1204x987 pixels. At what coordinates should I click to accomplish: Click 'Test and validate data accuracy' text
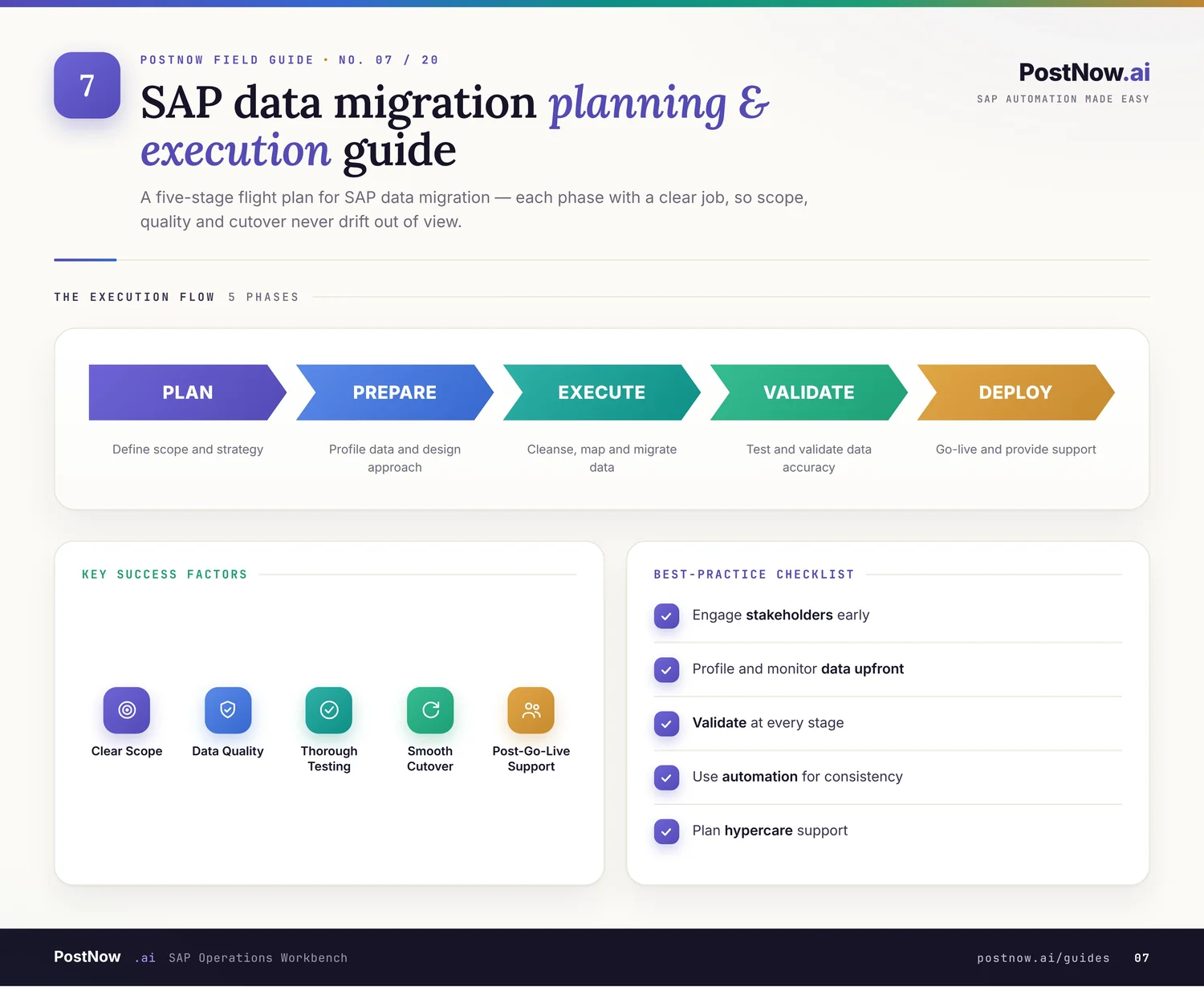click(x=809, y=458)
